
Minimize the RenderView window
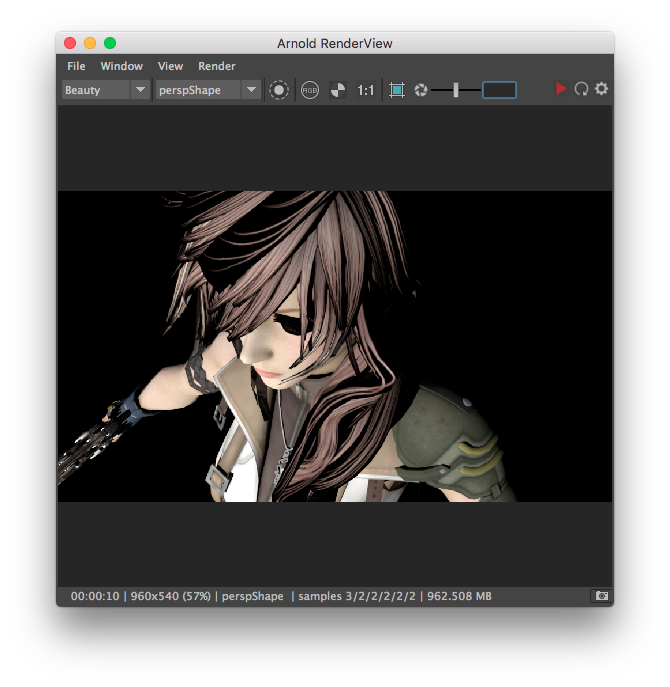pos(90,43)
